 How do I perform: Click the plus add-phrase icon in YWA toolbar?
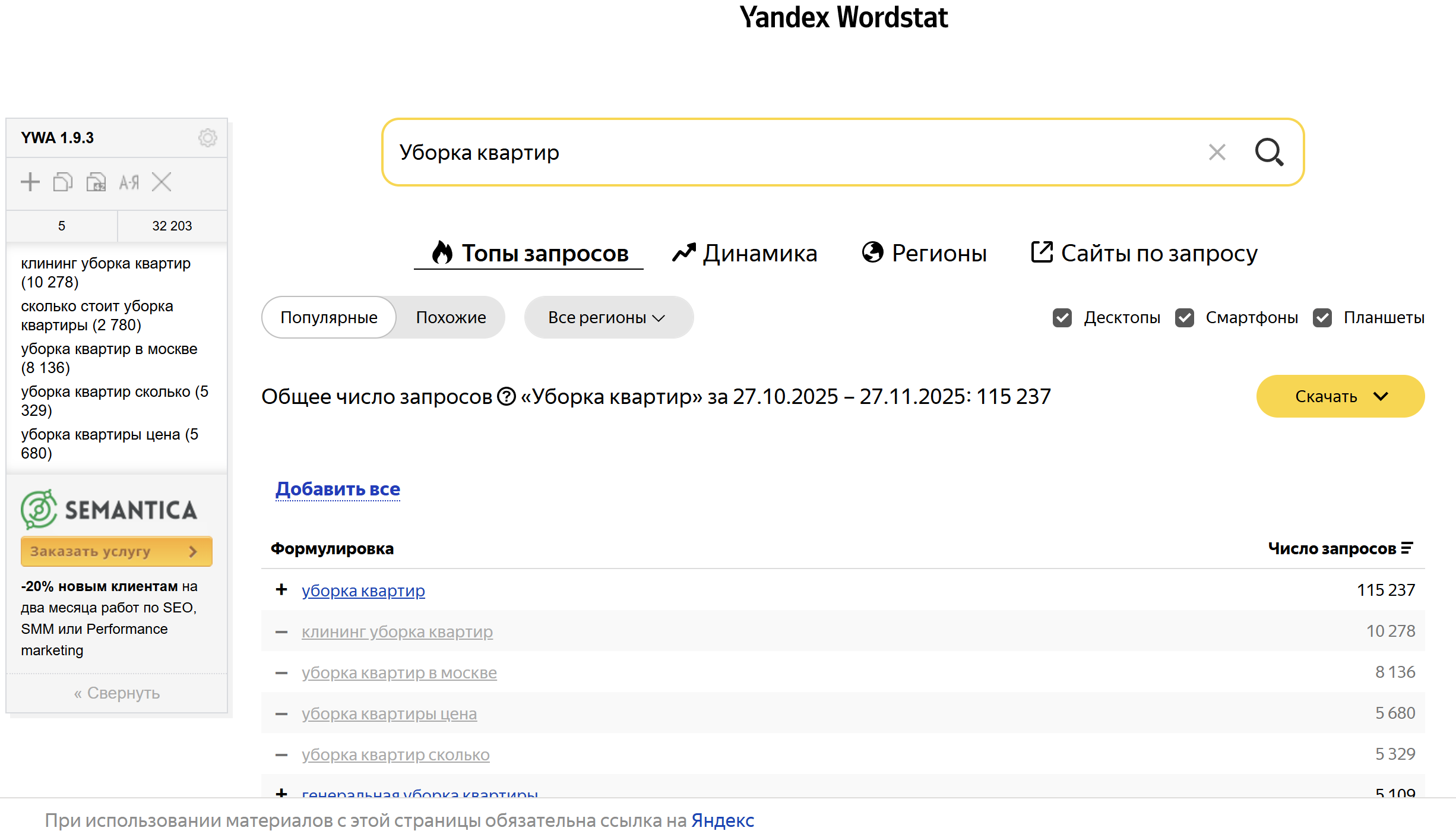[x=30, y=182]
